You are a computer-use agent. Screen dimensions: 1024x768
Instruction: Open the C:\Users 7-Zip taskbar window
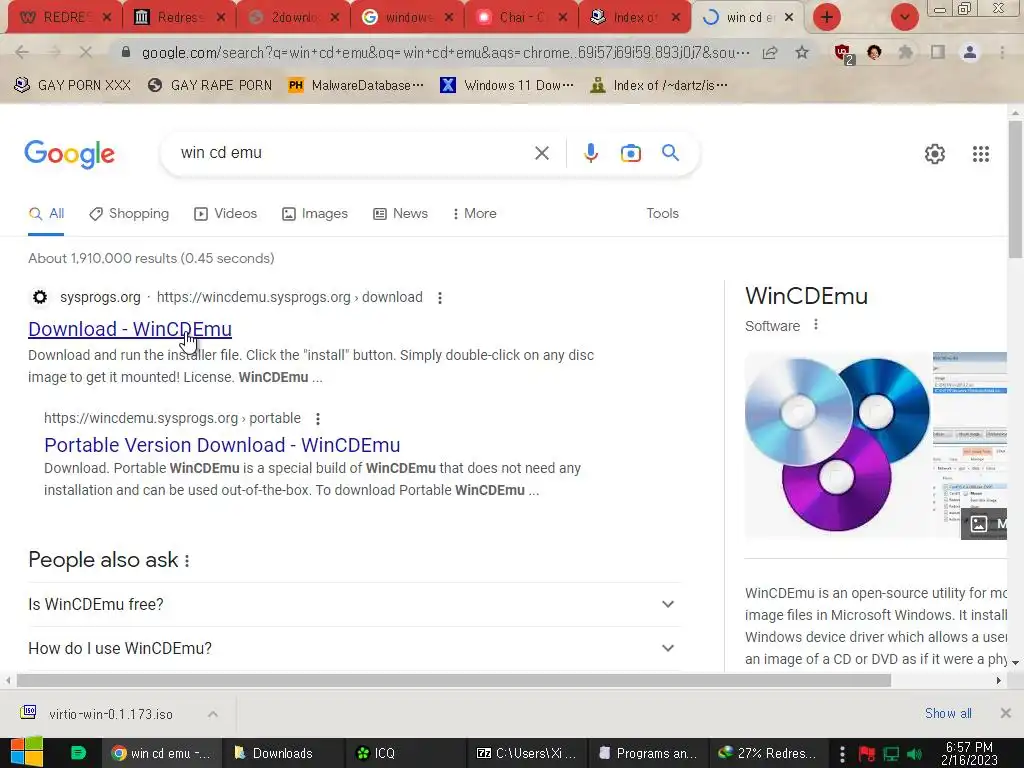(526, 753)
